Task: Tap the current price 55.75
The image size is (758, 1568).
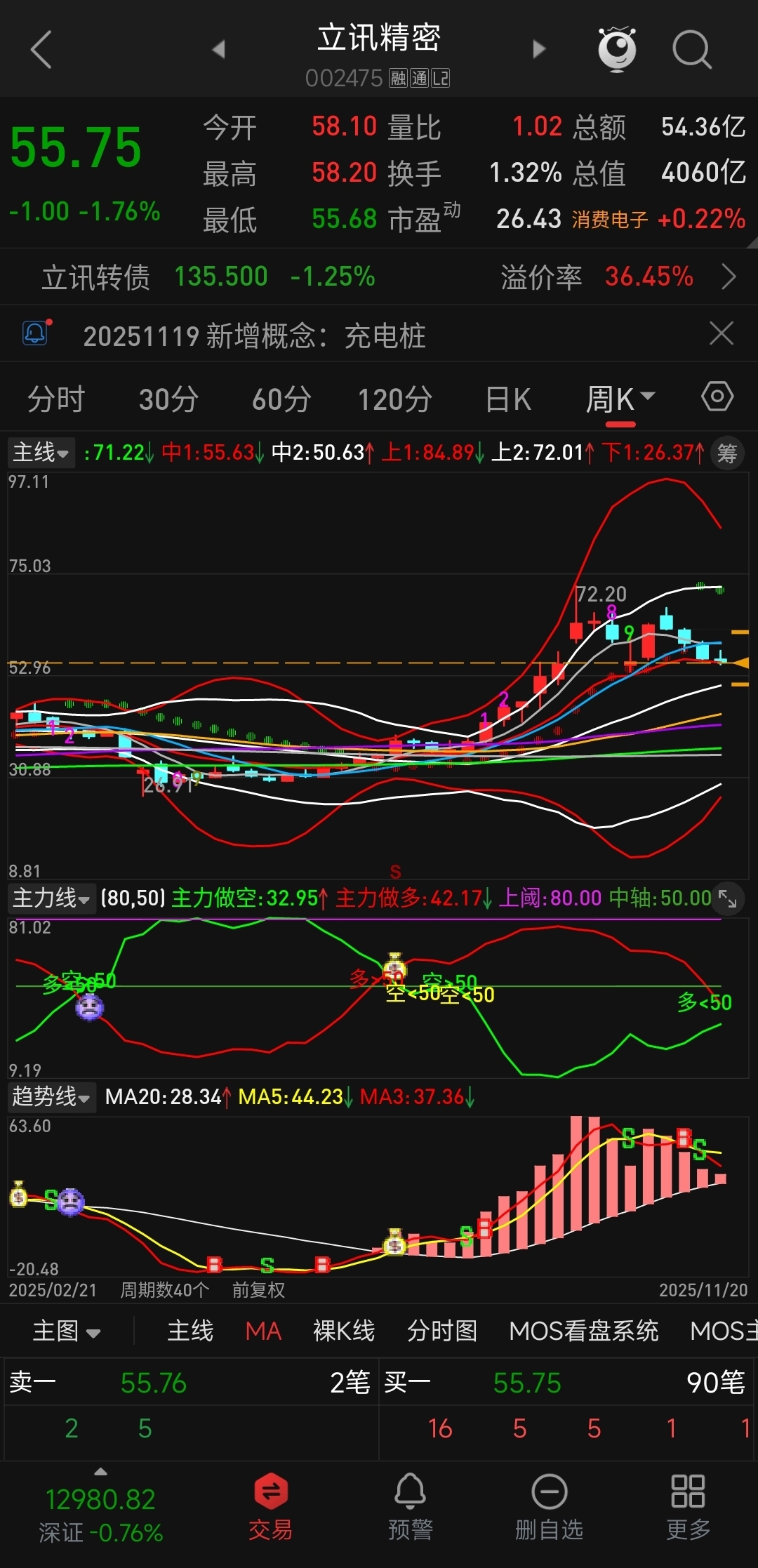Action: 76,147
